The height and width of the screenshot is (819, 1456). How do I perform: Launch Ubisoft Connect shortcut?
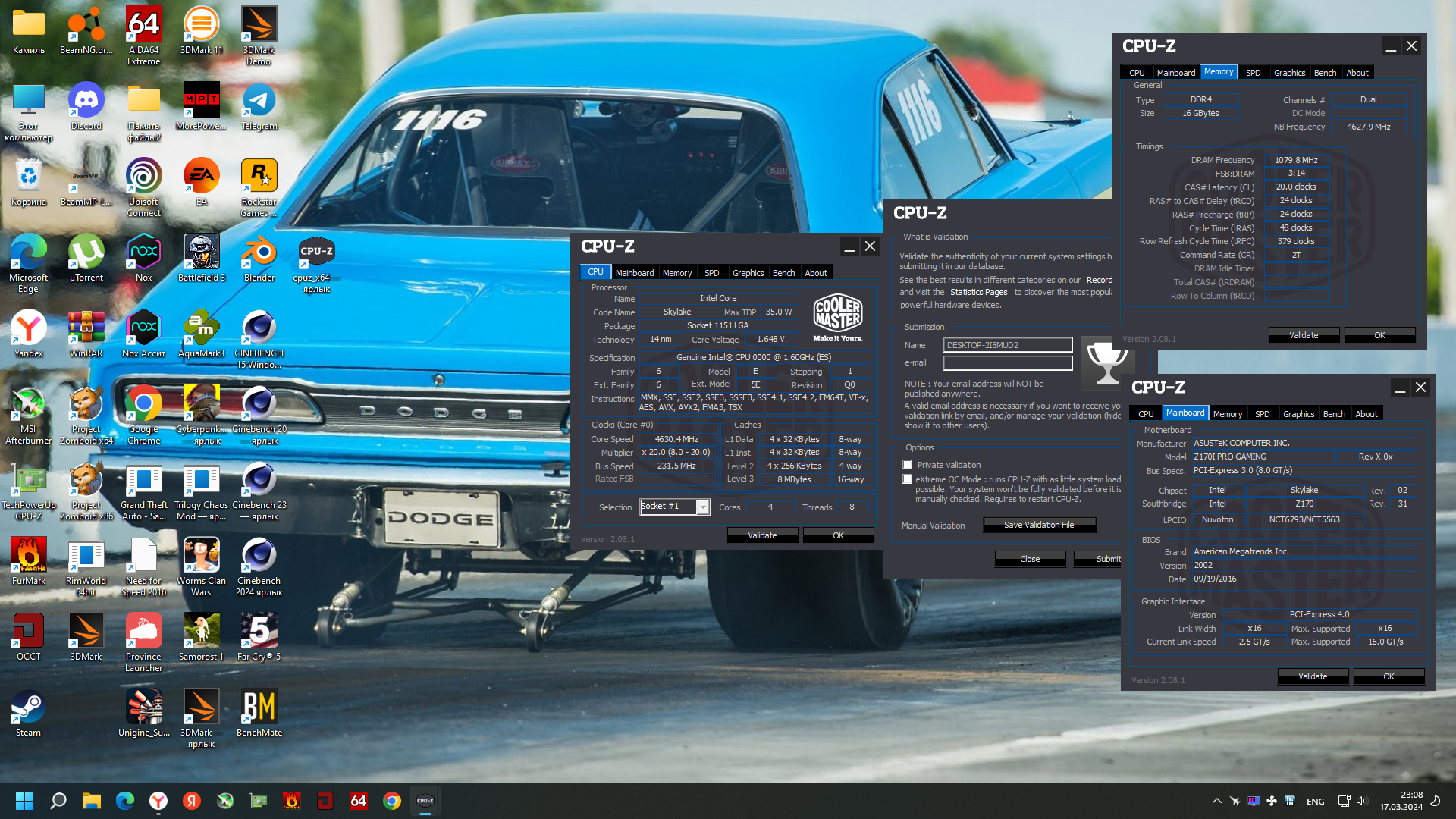(x=143, y=187)
